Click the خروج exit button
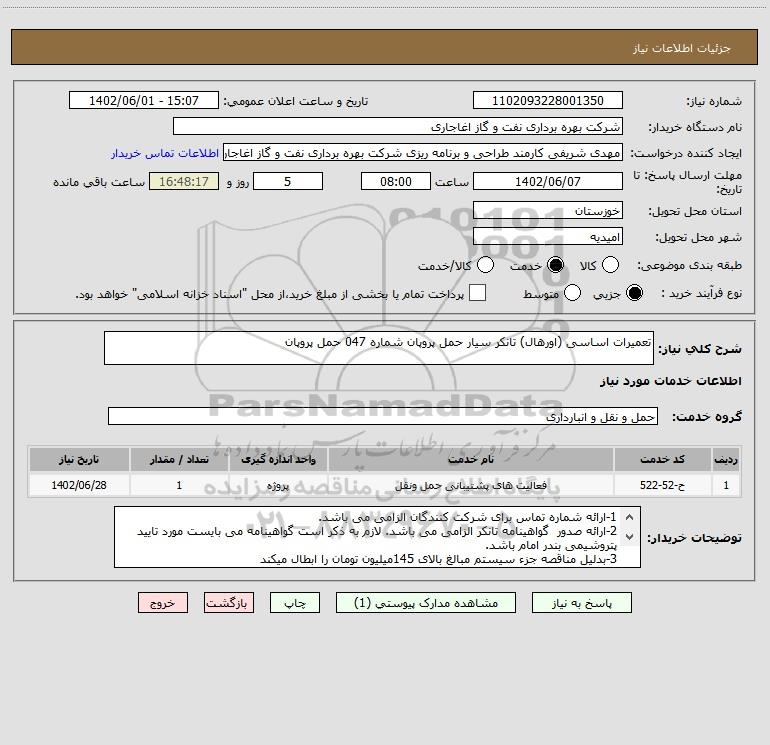Viewport: 770px width, 745px height. [163, 603]
